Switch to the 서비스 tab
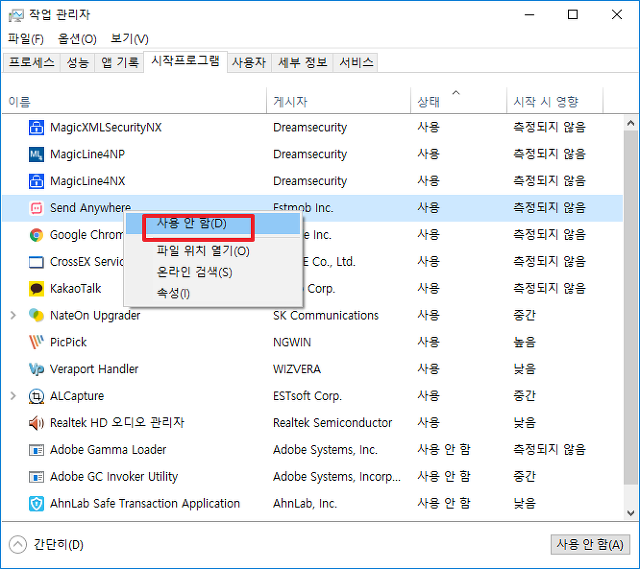The width and height of the screenshot is (640, 569). tap(356, 62)
